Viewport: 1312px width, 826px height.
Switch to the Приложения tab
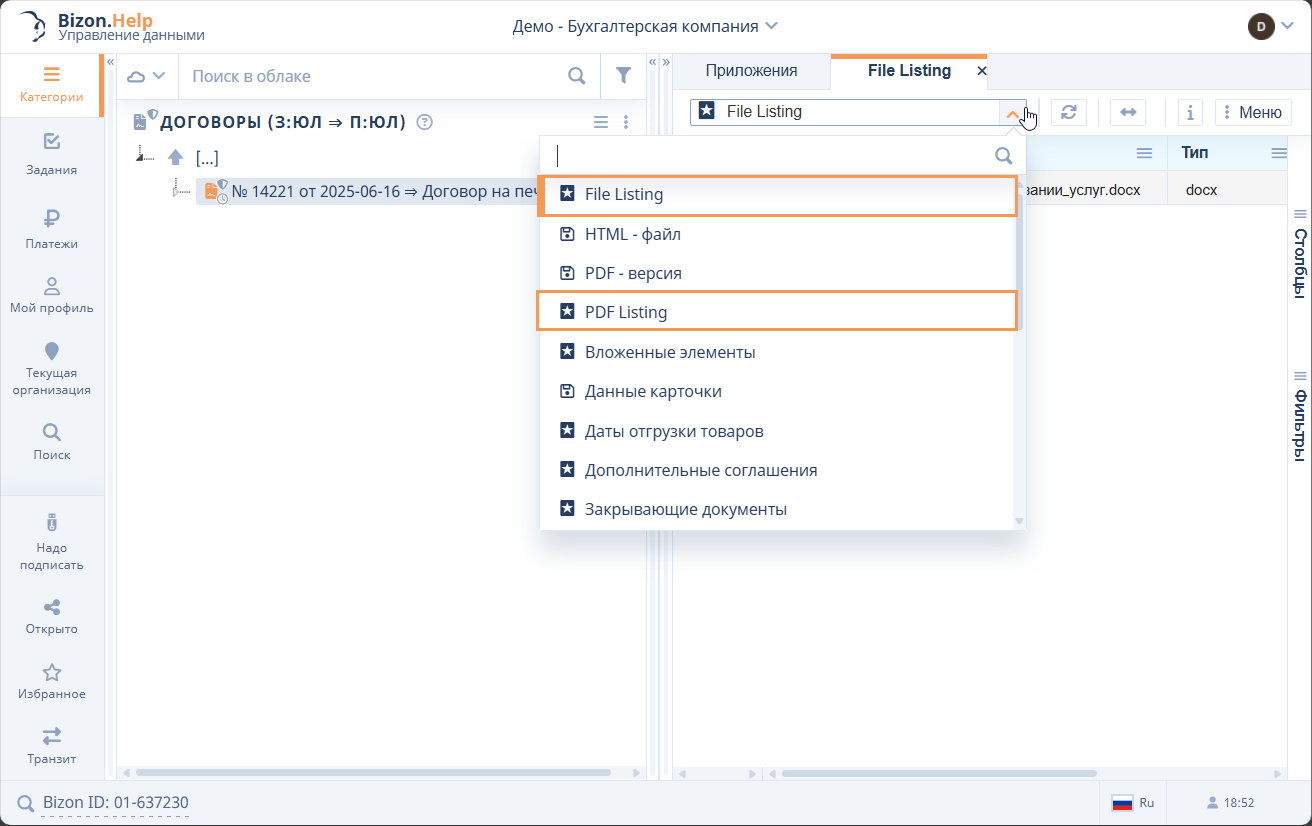751,70
